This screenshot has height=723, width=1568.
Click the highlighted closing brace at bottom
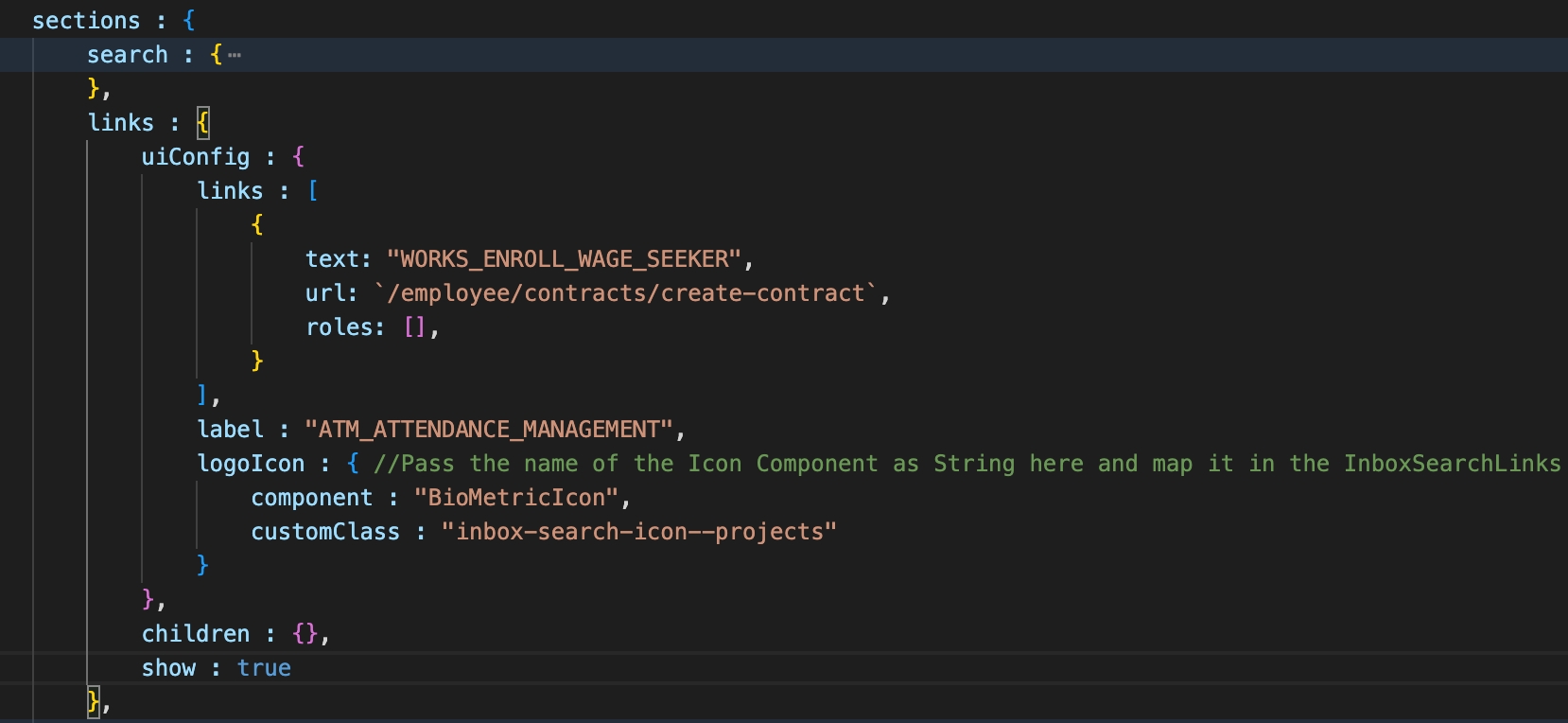click(x=93, y=701)
